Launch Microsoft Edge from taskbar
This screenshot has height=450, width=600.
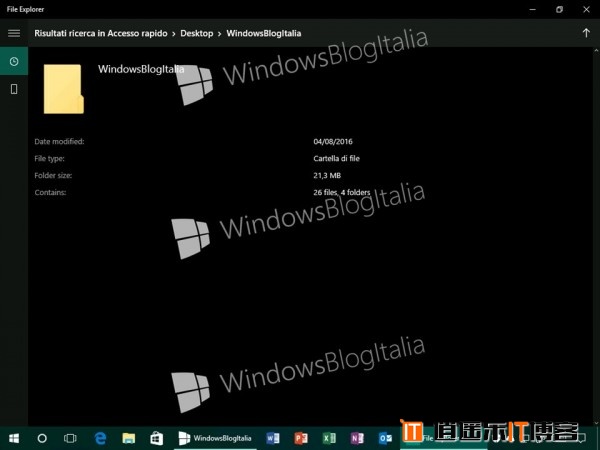point(100,438)
